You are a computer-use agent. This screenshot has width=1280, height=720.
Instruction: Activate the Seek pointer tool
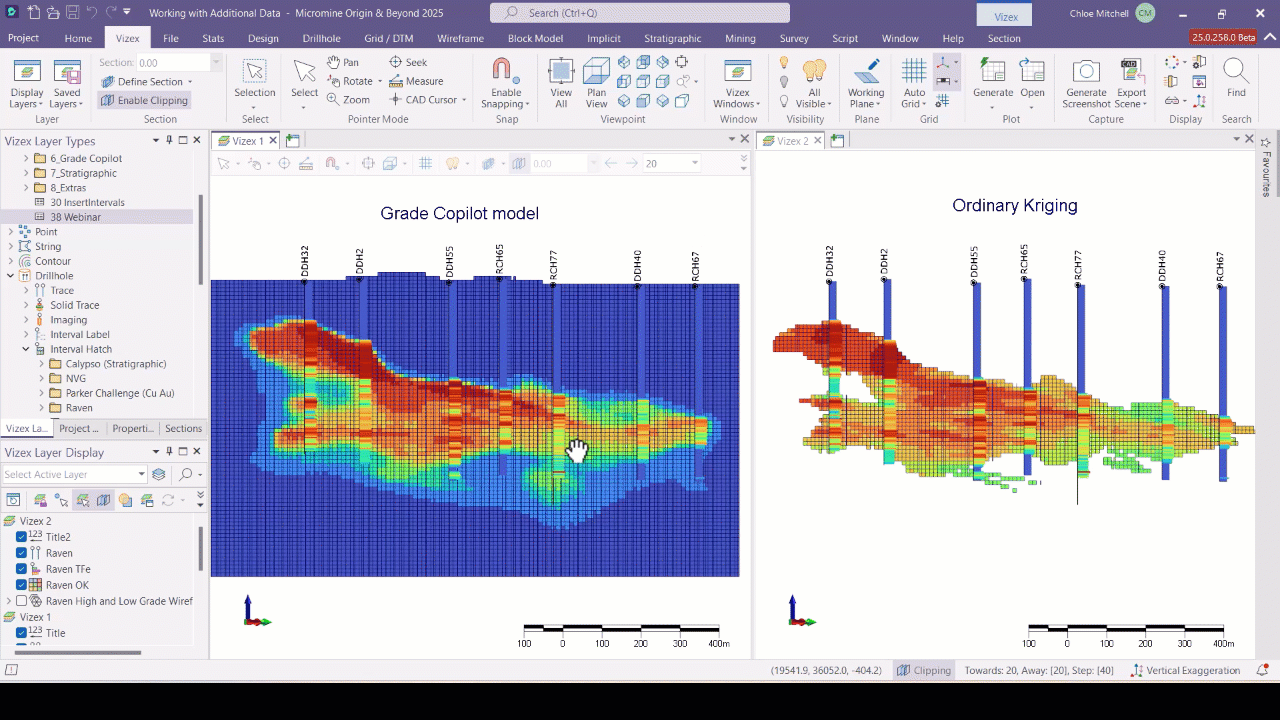(409, 62)
